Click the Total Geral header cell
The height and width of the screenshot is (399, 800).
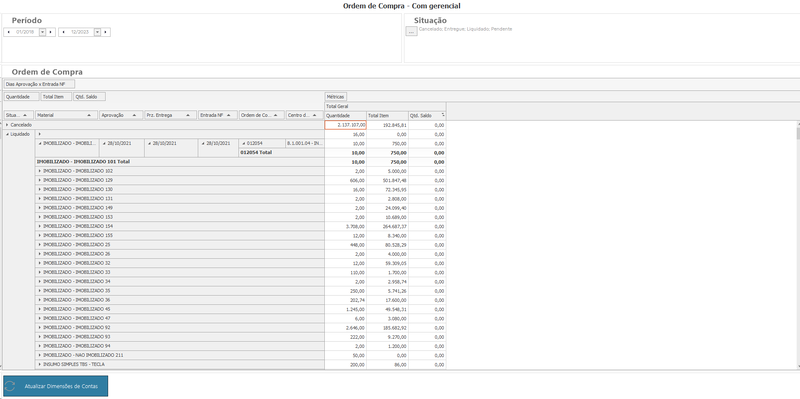[x=385, y=106]
